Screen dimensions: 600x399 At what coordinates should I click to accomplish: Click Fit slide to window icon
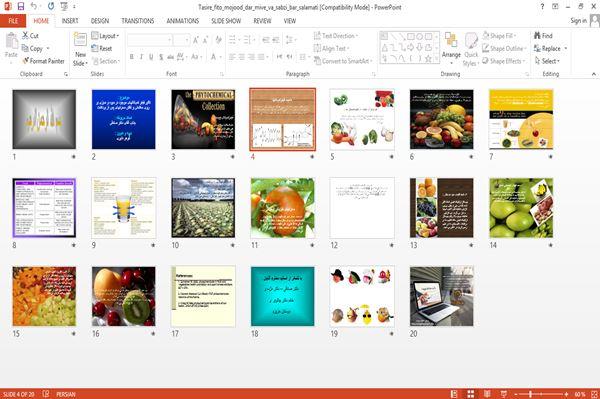coord(594,394)
